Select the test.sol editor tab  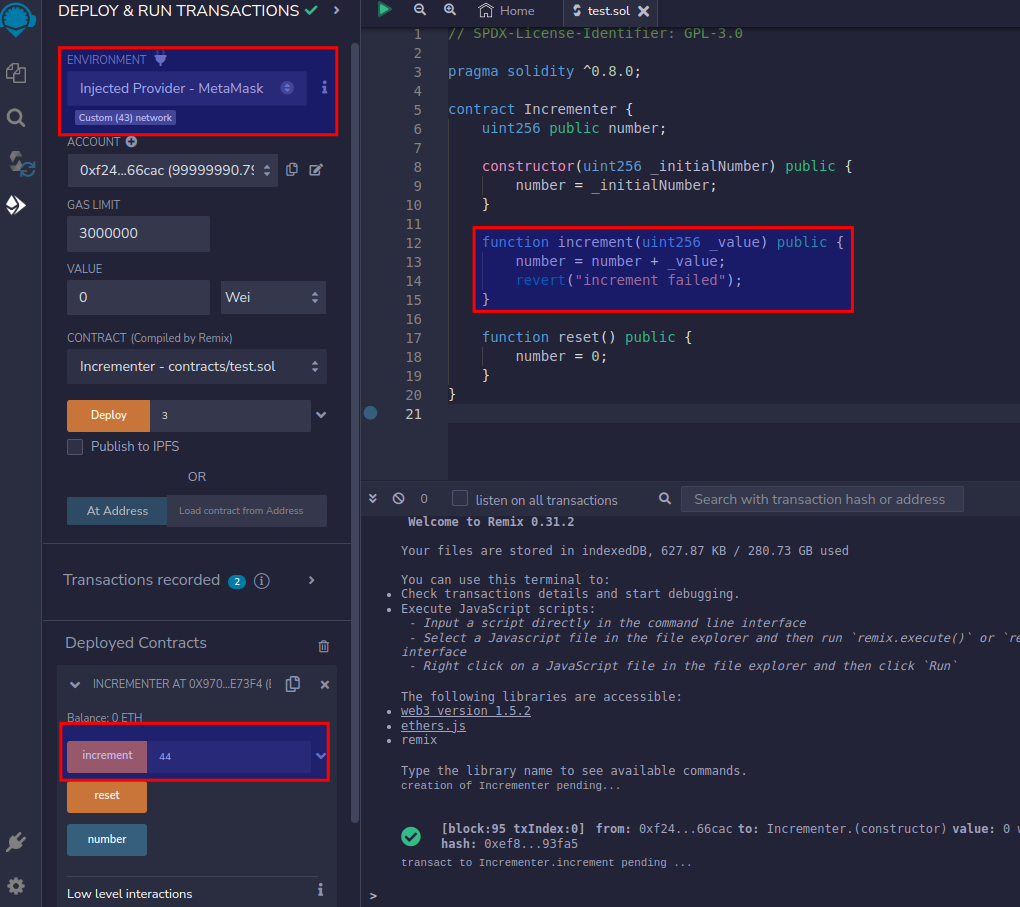[602, 12]
